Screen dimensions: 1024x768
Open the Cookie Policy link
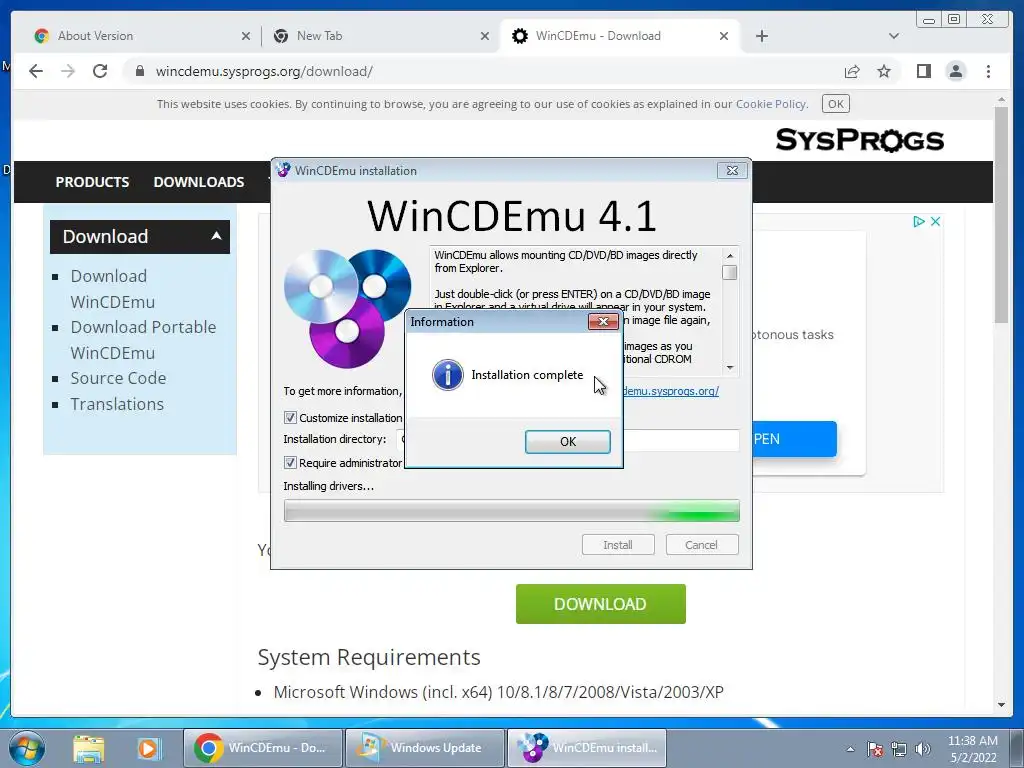coord(771,104)
